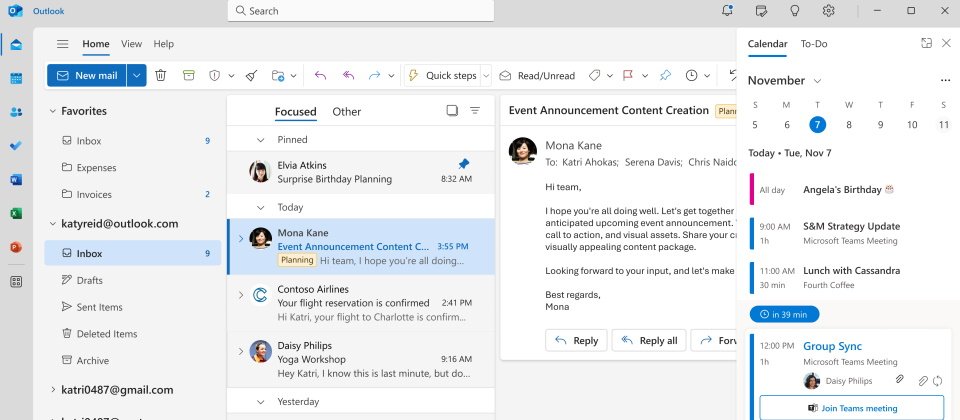Click the Join Teams meeting button
Viewport: 960px width, 420px height.
851,408
